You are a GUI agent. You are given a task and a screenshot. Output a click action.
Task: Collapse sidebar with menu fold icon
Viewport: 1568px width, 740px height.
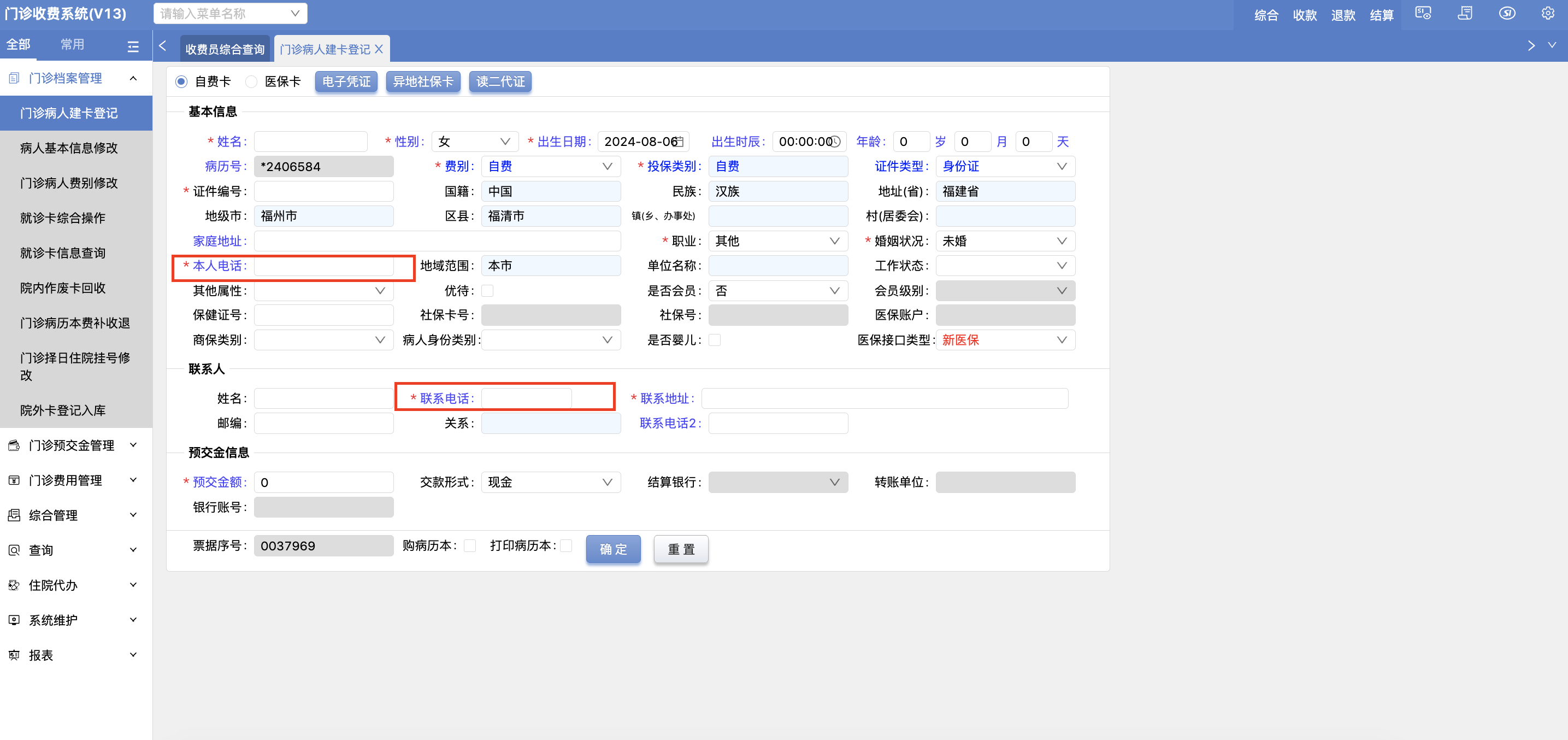[x=133, y=46]
